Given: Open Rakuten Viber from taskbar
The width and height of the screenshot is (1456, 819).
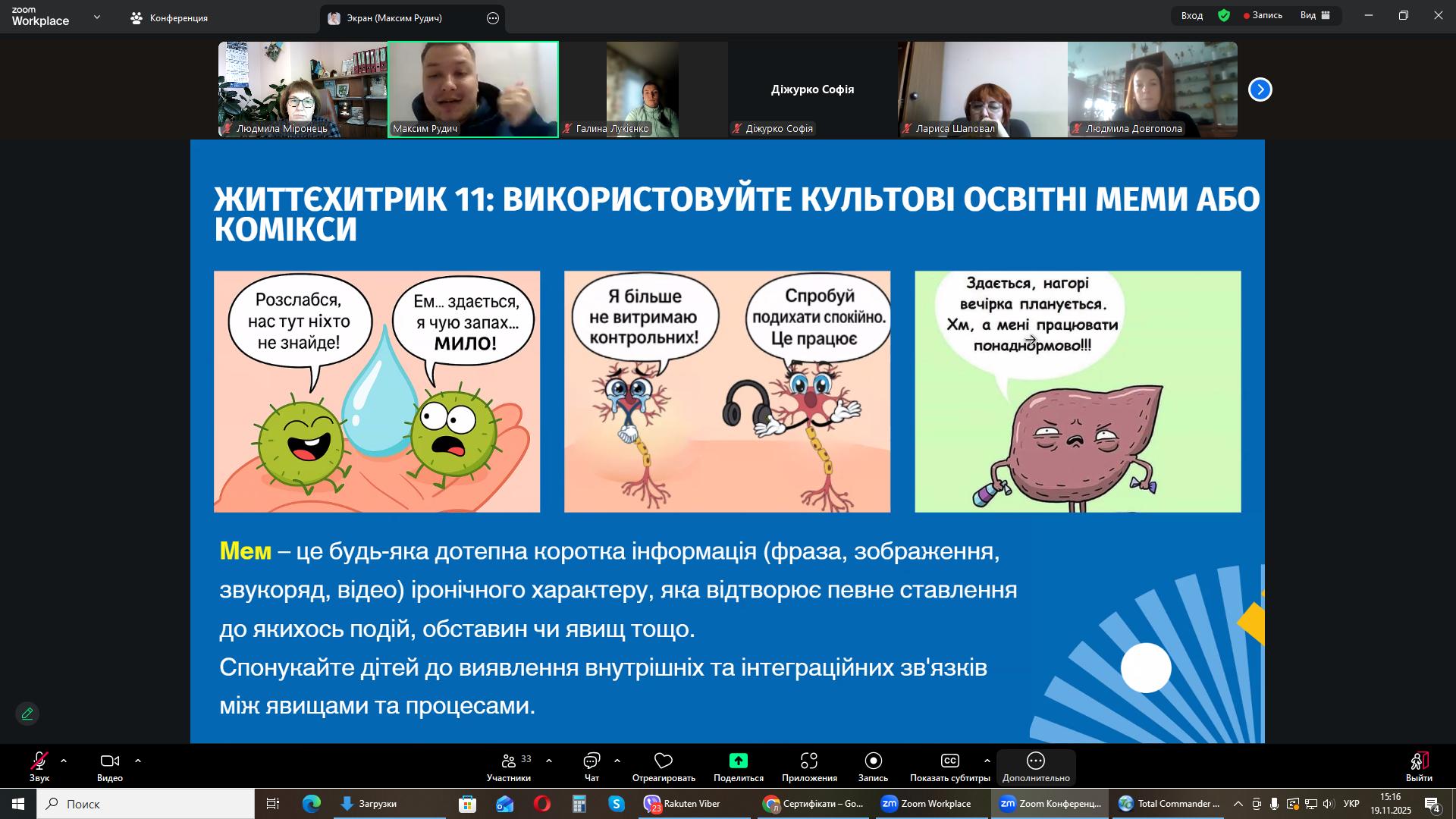Looking at the screenshot, I should [x=682, y=804].
